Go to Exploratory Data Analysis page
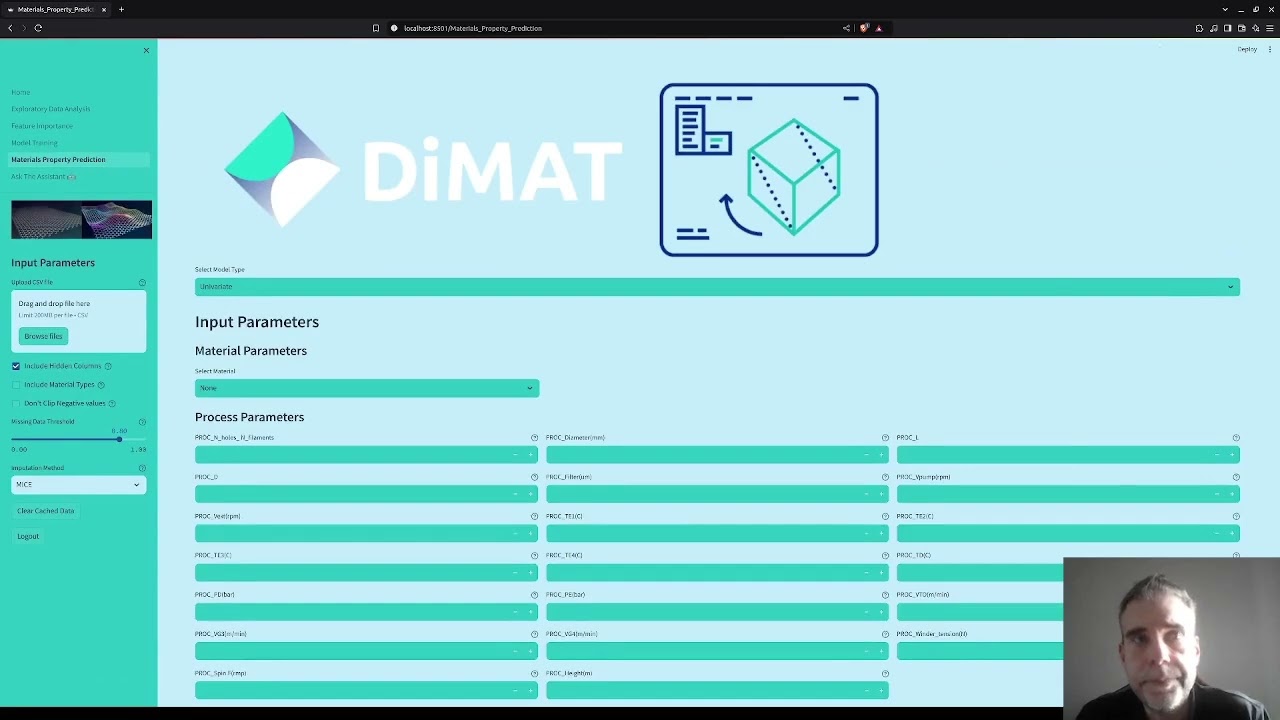Screen dimensions: 1280x720 [50, 109]
